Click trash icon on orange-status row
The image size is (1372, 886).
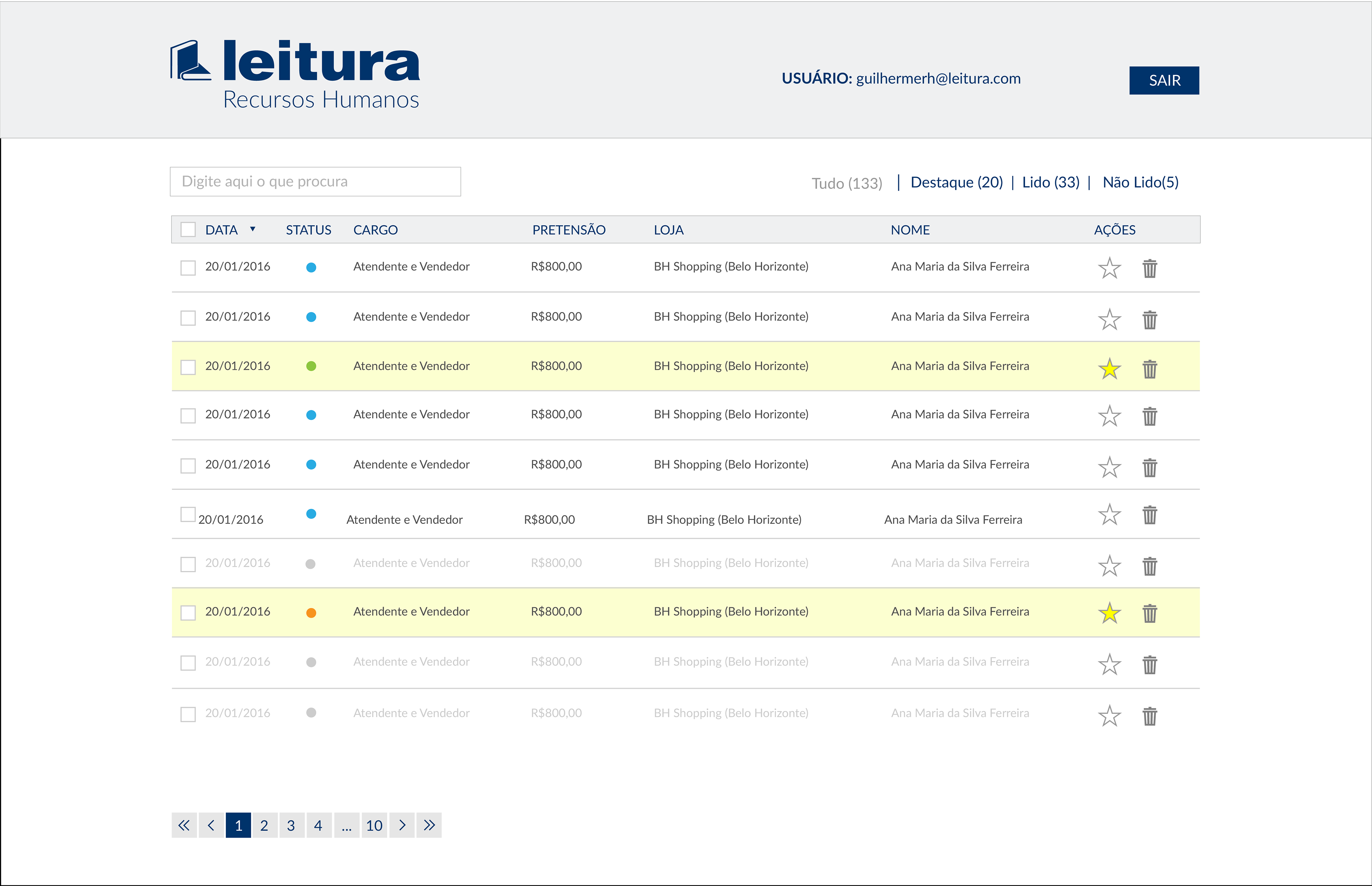[1149, 613]
